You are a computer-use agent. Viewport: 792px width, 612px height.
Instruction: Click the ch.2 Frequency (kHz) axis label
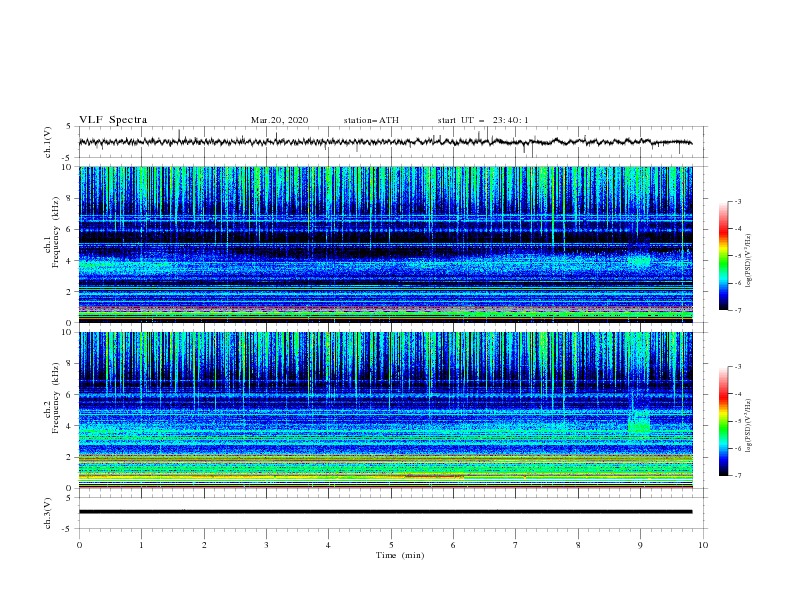click(x=52, y=398)
